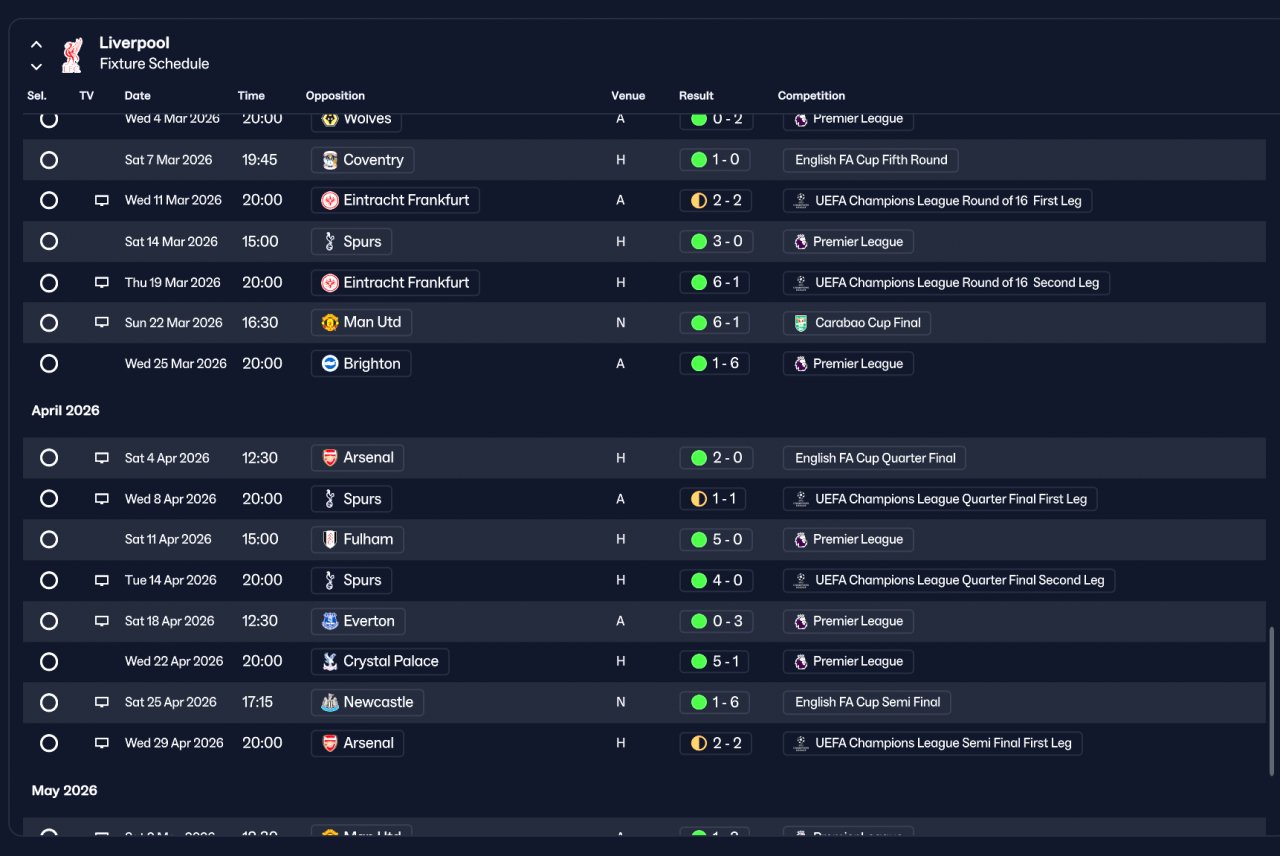
Task: Select radio button for Brighton away match
Action: [x=49, y=364]
